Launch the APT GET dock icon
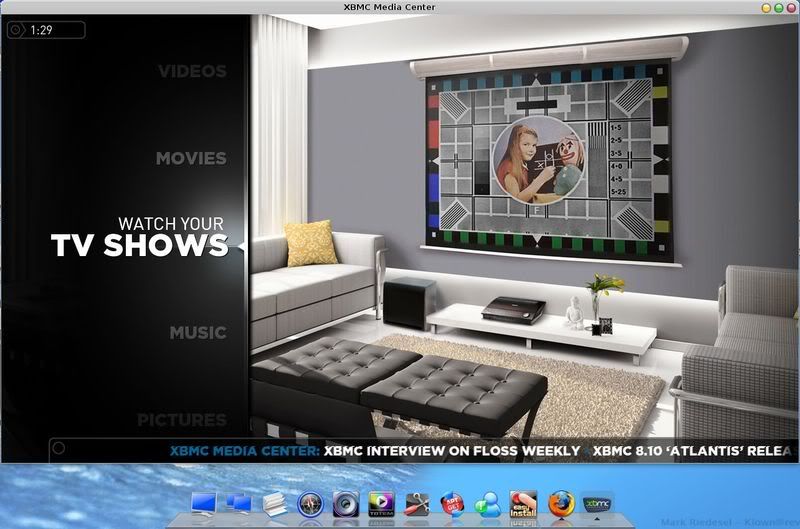This screenshot has width=800, height=529. click(x=453, y=505)
